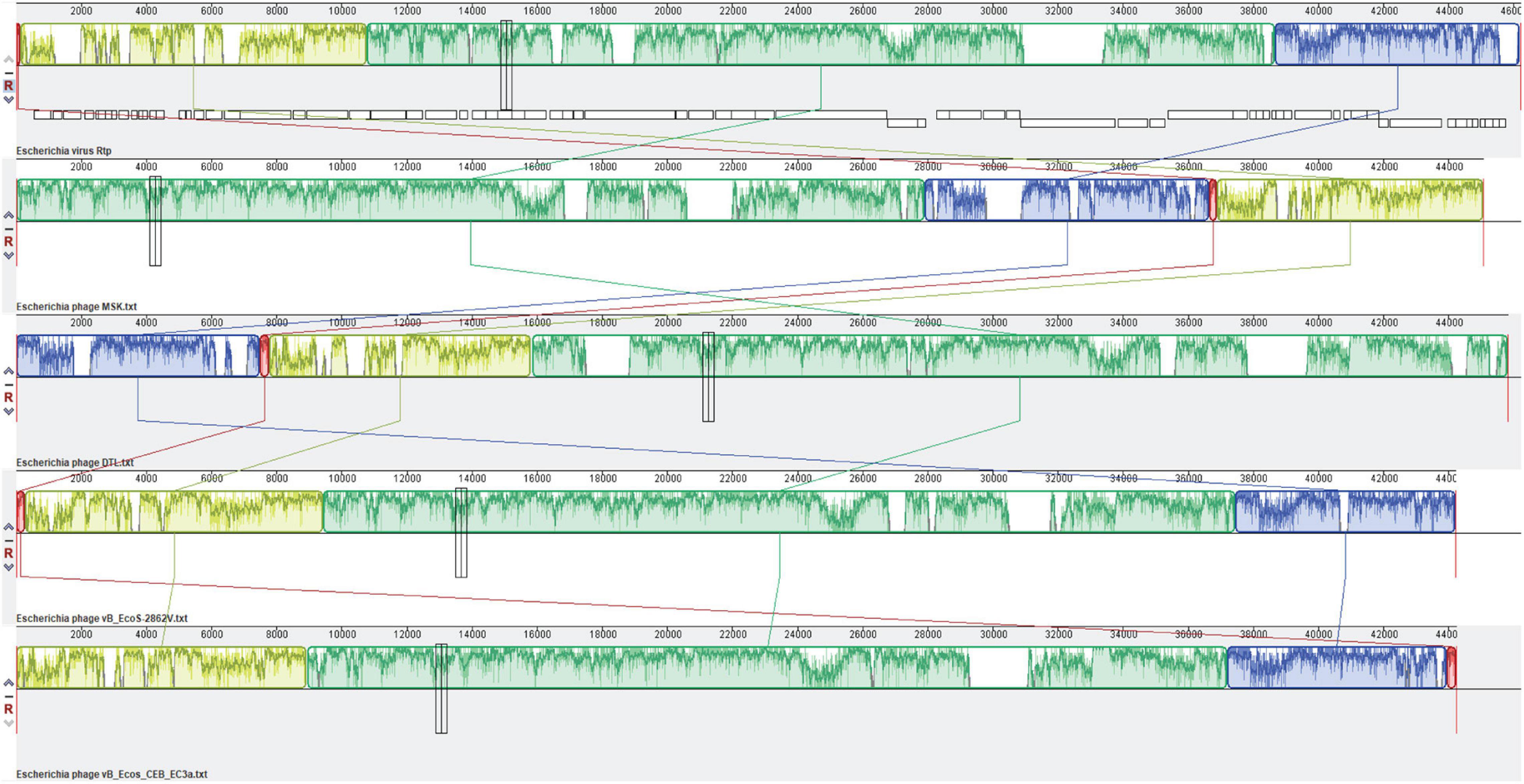Set vB_Ecos_CEB_EC3a as reference genome
The width and height of the screenshot is (1524, 784).
click(8, 709)
